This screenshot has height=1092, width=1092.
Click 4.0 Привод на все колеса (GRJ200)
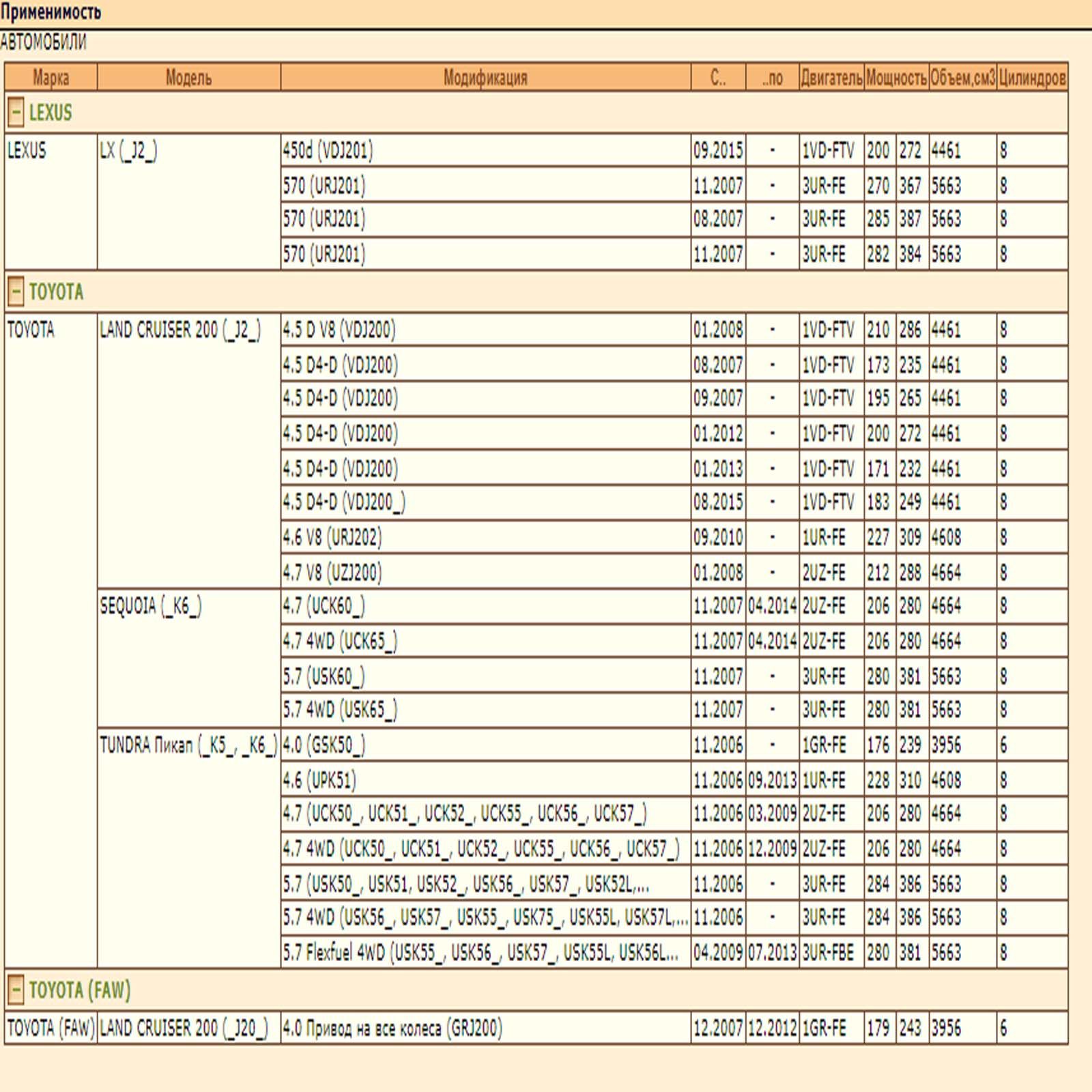[x=485, y=1028]
